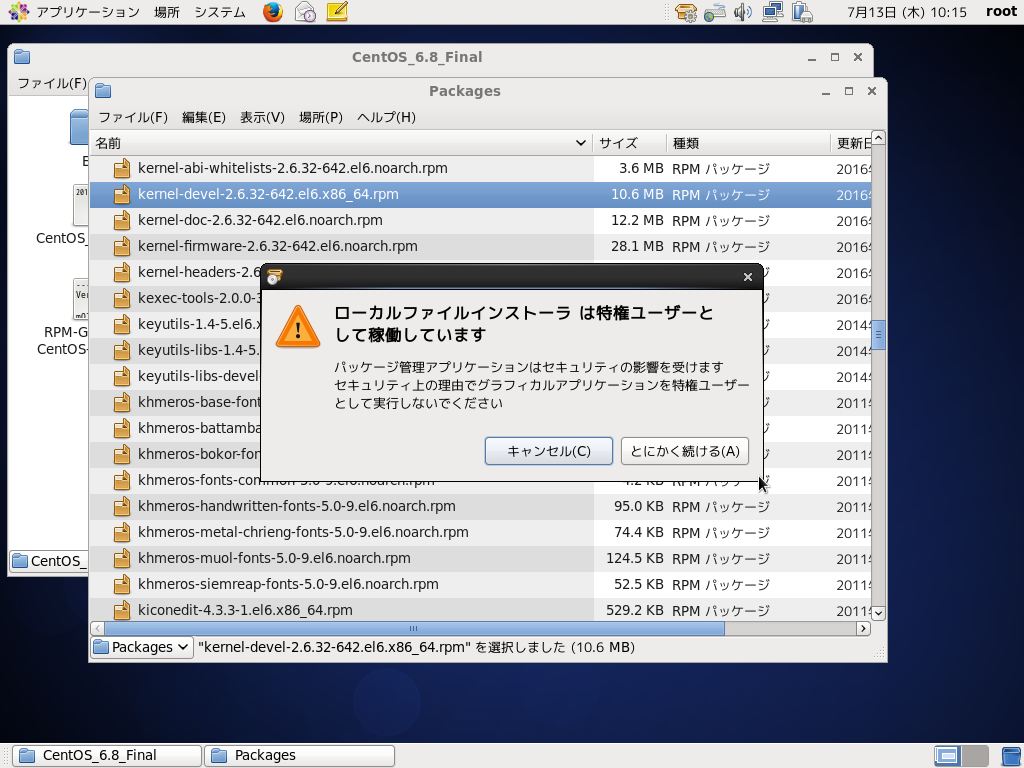
Task: Select khmeros-metal-chrieng-fonts-5.0-9.el6.noarch.rpm file name
Action: pyautogui.click(x=303, y=532)
